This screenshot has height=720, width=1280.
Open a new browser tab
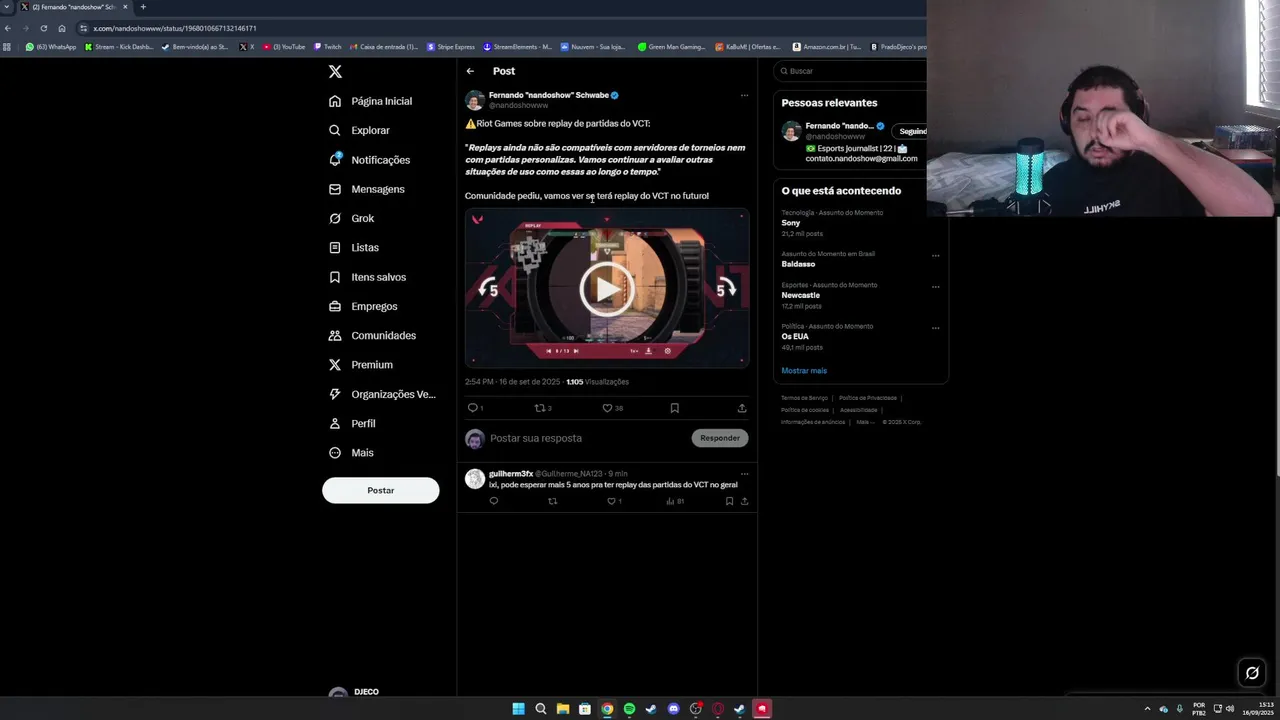point(143,7)
